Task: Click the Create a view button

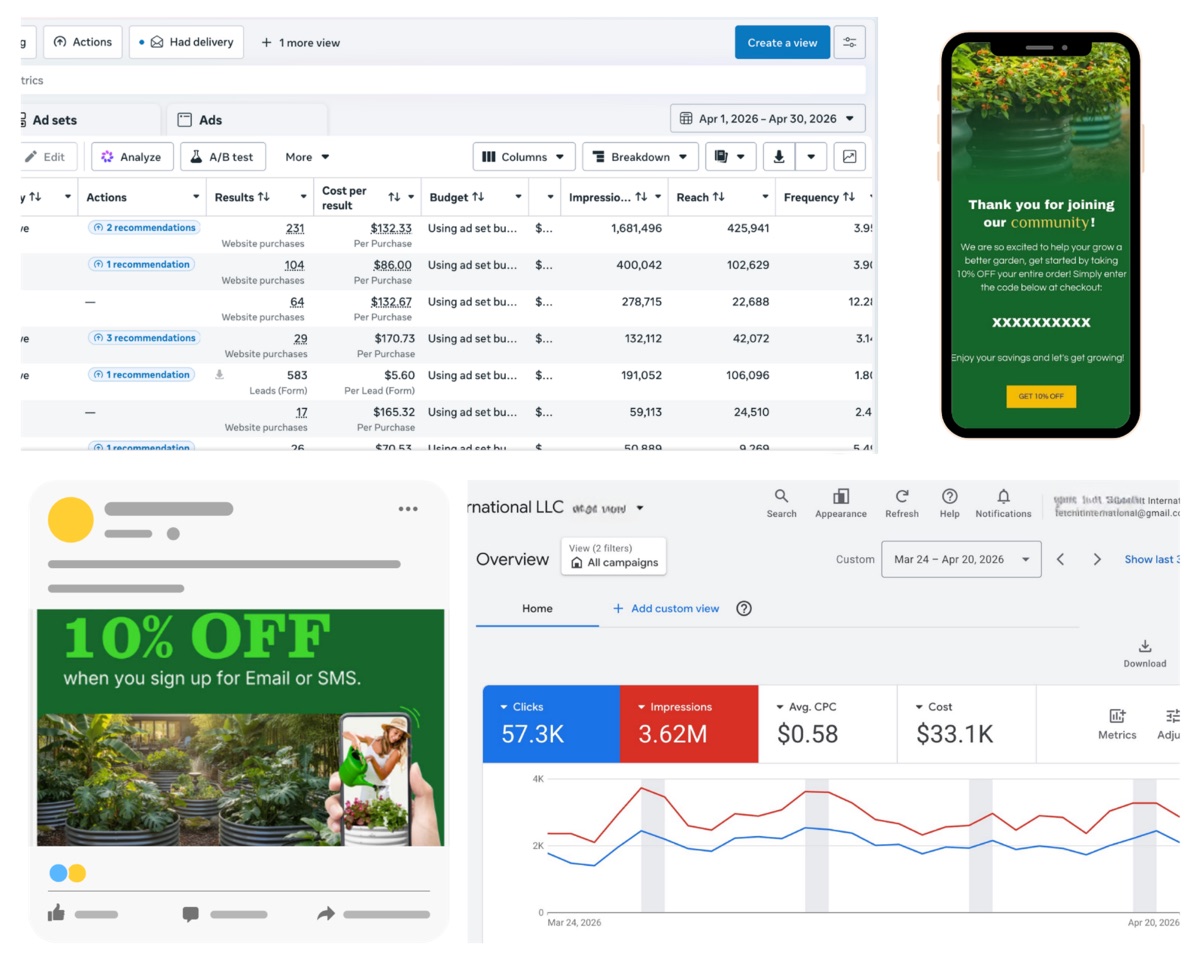Action: tap(782, 42)
